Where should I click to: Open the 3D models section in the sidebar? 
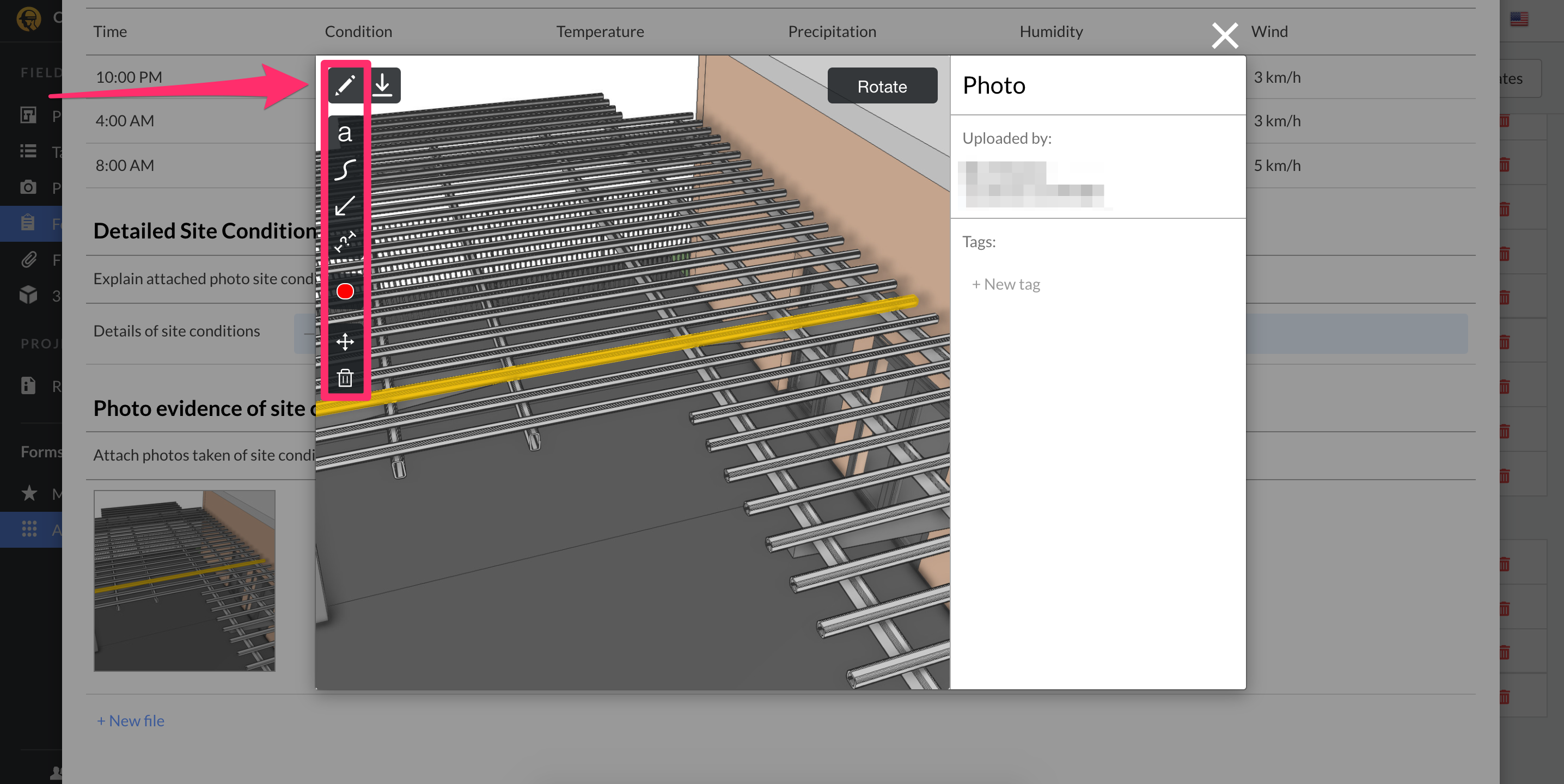[x=28, y=296]
